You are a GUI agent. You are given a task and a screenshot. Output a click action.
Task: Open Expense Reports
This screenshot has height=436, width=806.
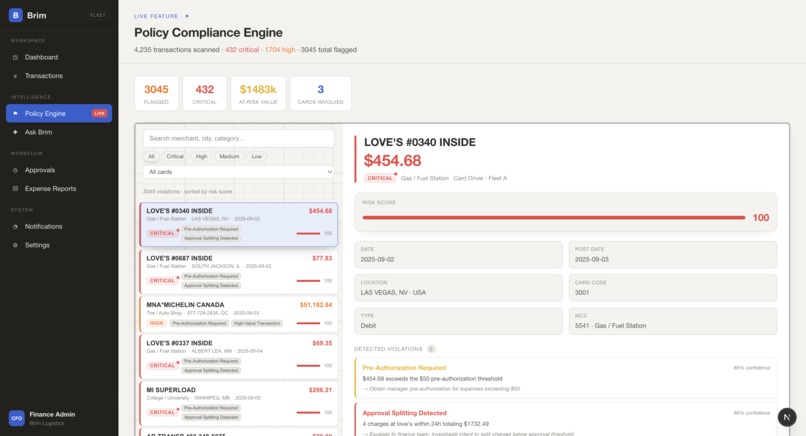coord(59,189)
